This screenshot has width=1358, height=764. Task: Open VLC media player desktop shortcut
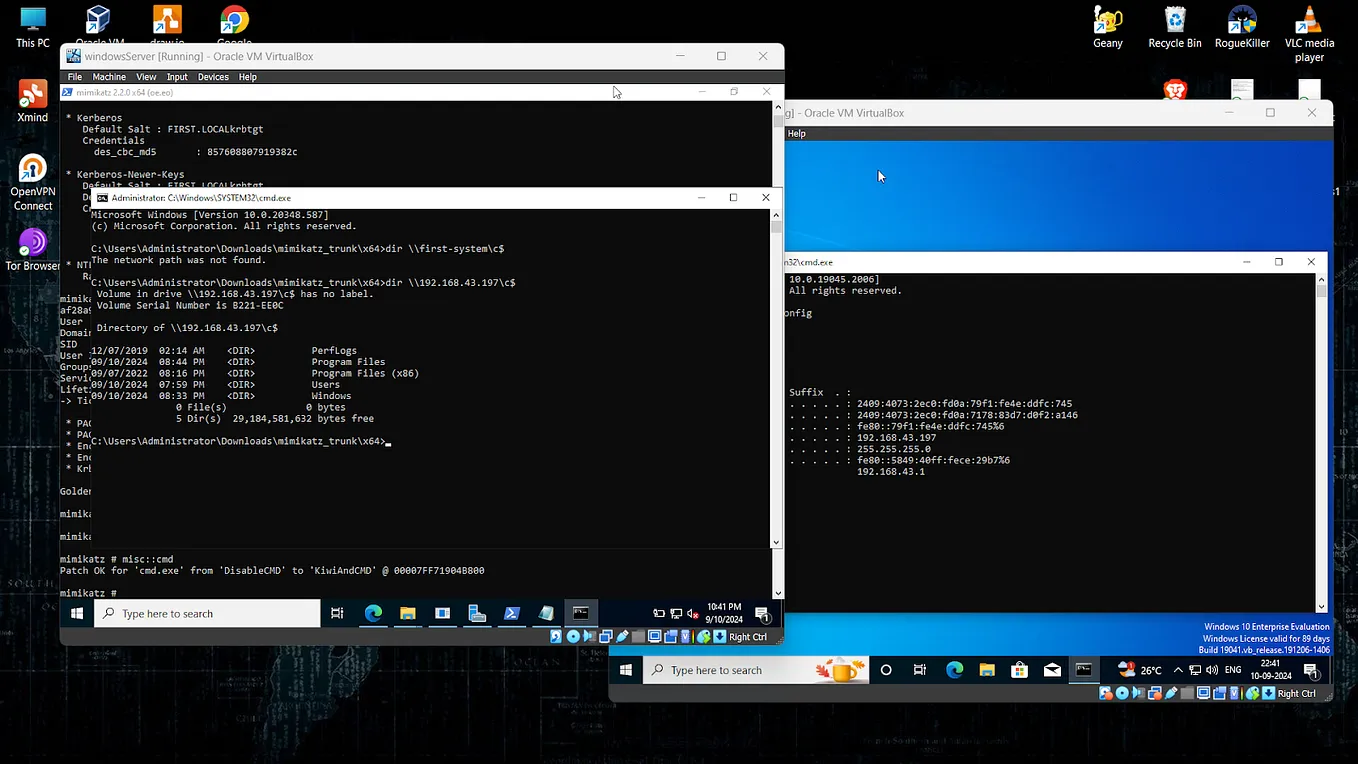(1309, 33)
